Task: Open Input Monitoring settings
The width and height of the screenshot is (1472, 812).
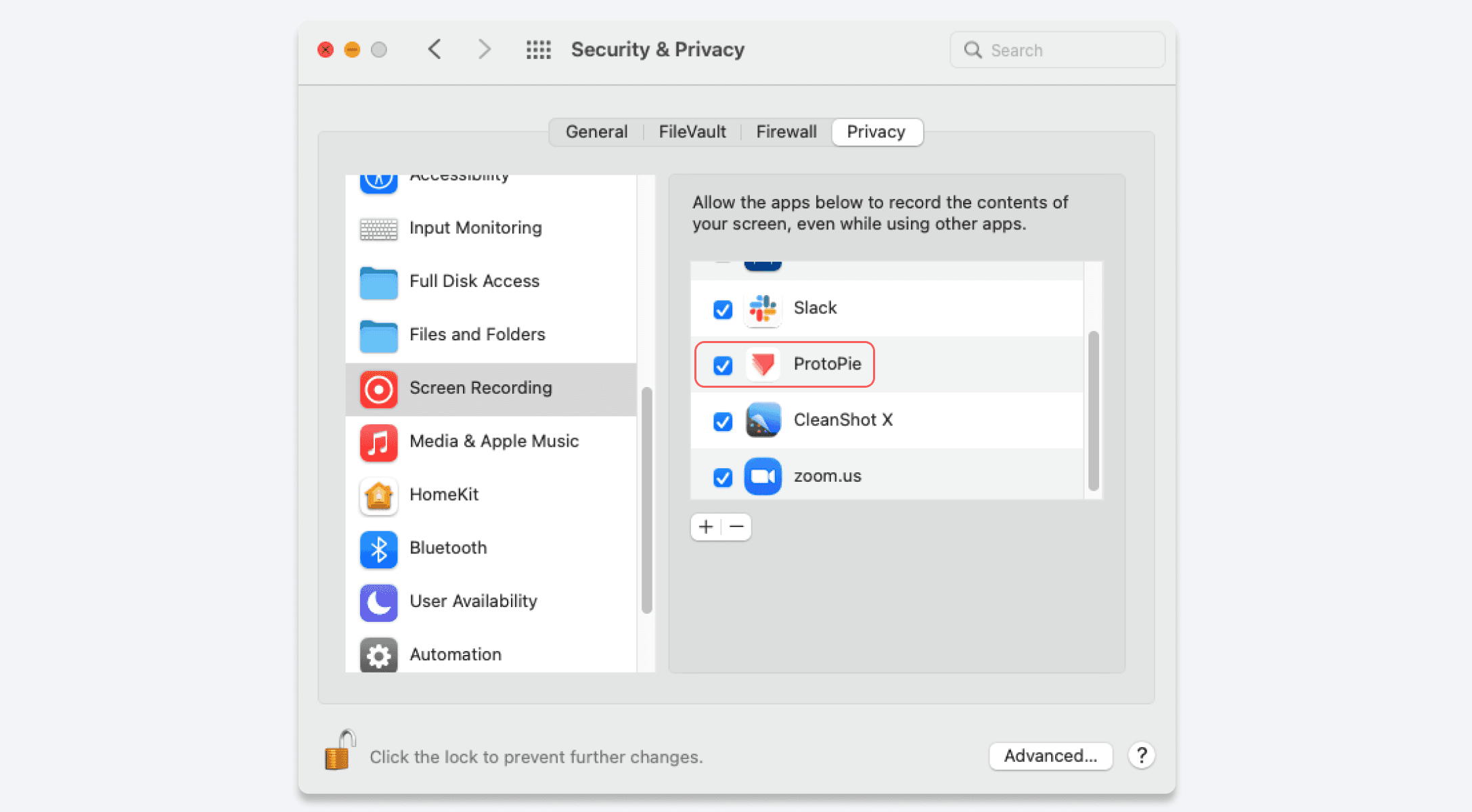Action: tap(378, 229)
